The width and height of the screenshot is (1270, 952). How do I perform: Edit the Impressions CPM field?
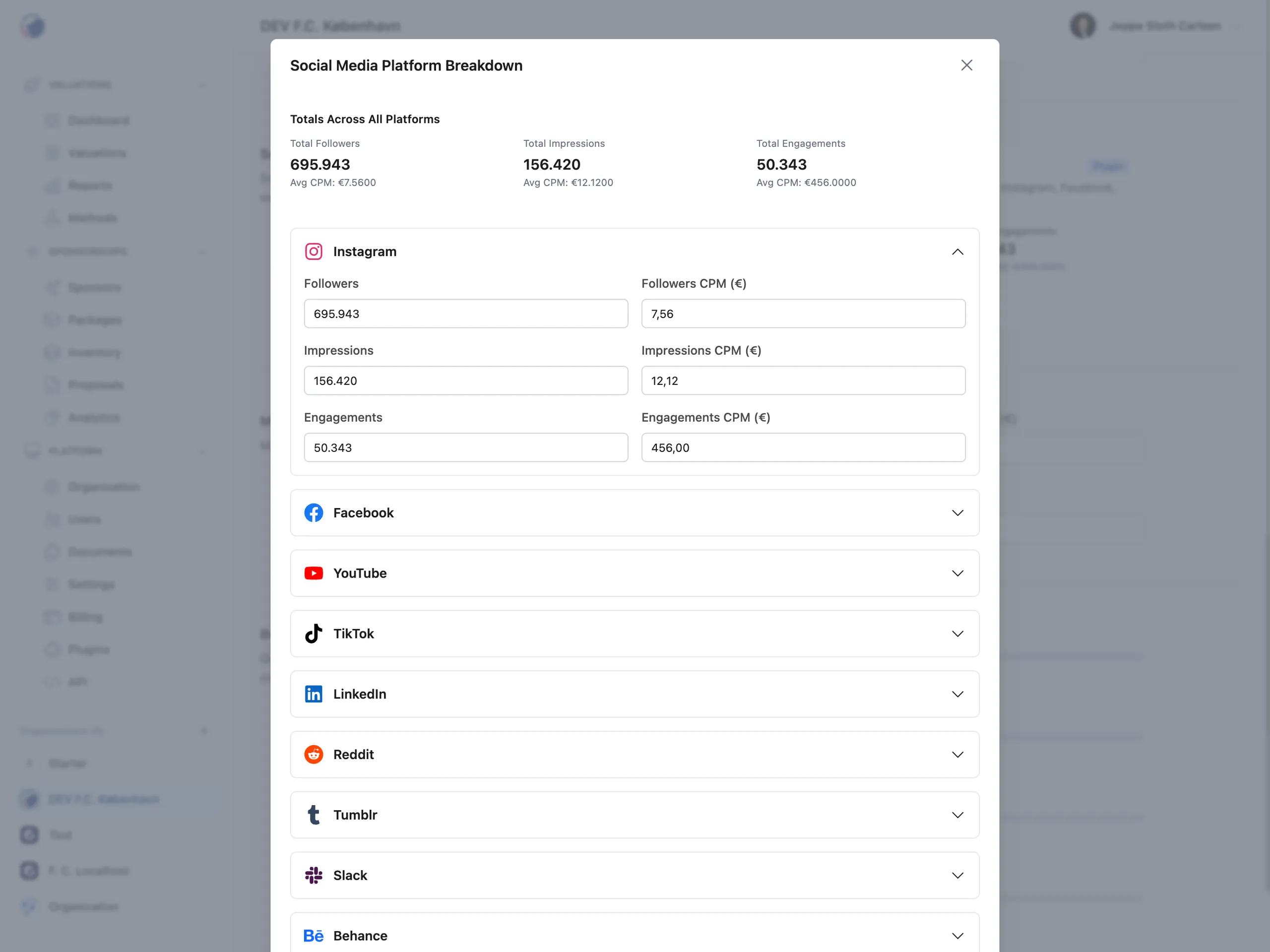pos(803,380)
